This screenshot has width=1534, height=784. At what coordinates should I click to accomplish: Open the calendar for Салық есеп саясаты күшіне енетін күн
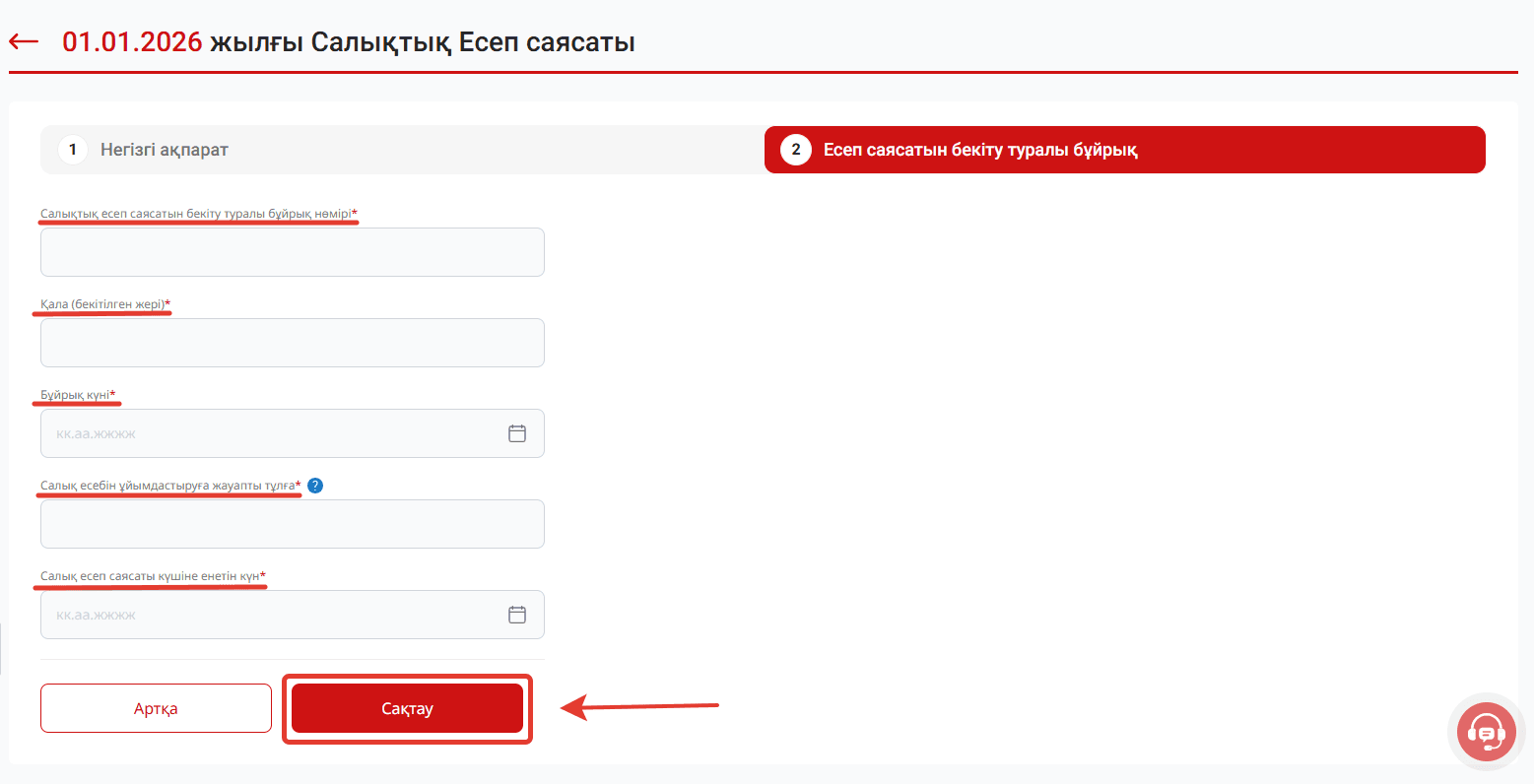[517, 615]
